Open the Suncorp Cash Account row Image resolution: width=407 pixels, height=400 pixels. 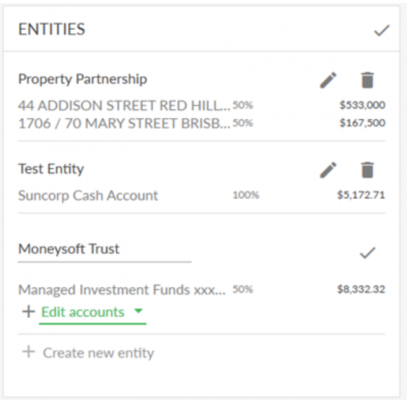[202, 195]
